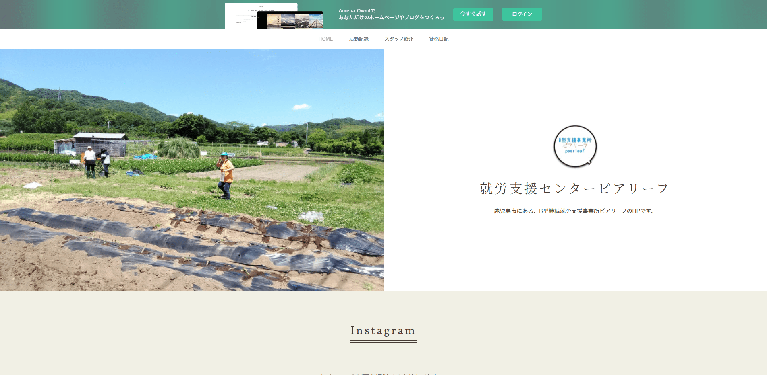Click the ログイン button in the banner
Image resolution: width=767 pixels, height=375 pixels.
coord(521,14)
